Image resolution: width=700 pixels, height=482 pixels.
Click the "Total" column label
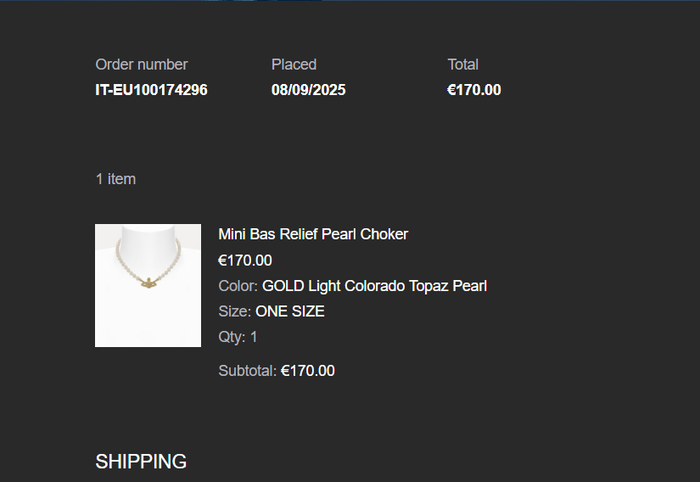tap(463, 64)
